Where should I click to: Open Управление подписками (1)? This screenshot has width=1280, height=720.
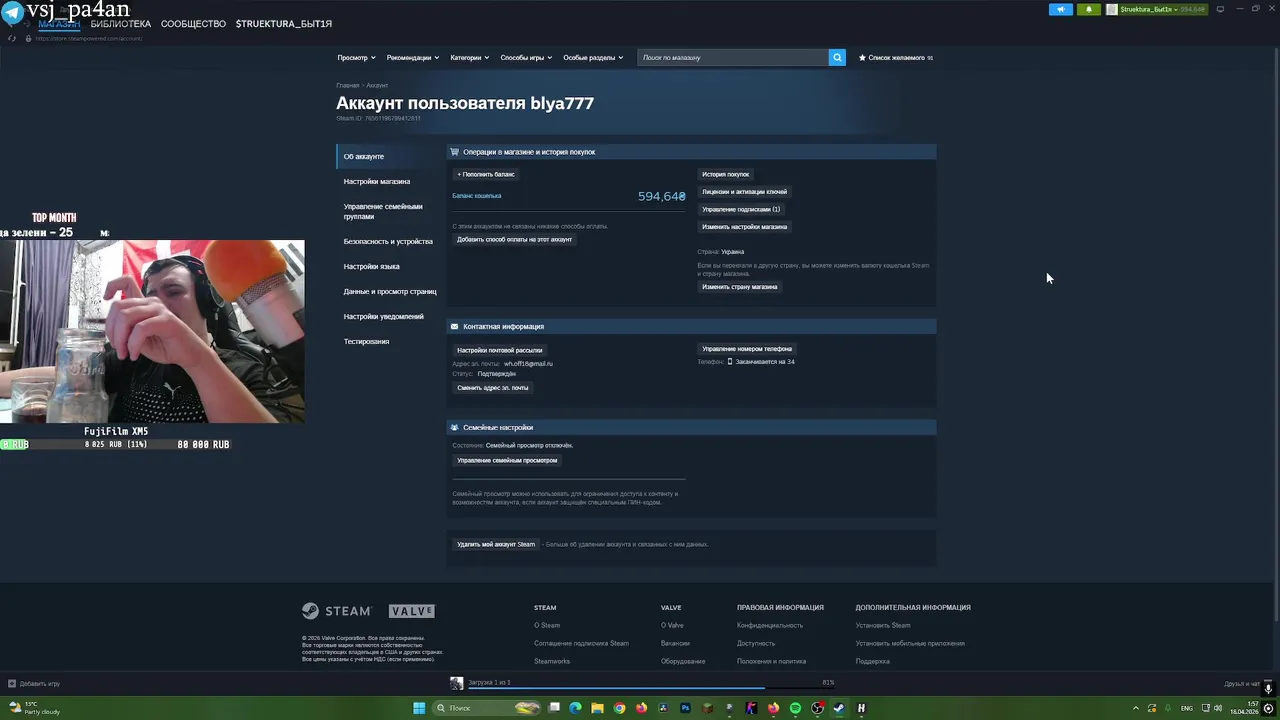tap(741, 209)
